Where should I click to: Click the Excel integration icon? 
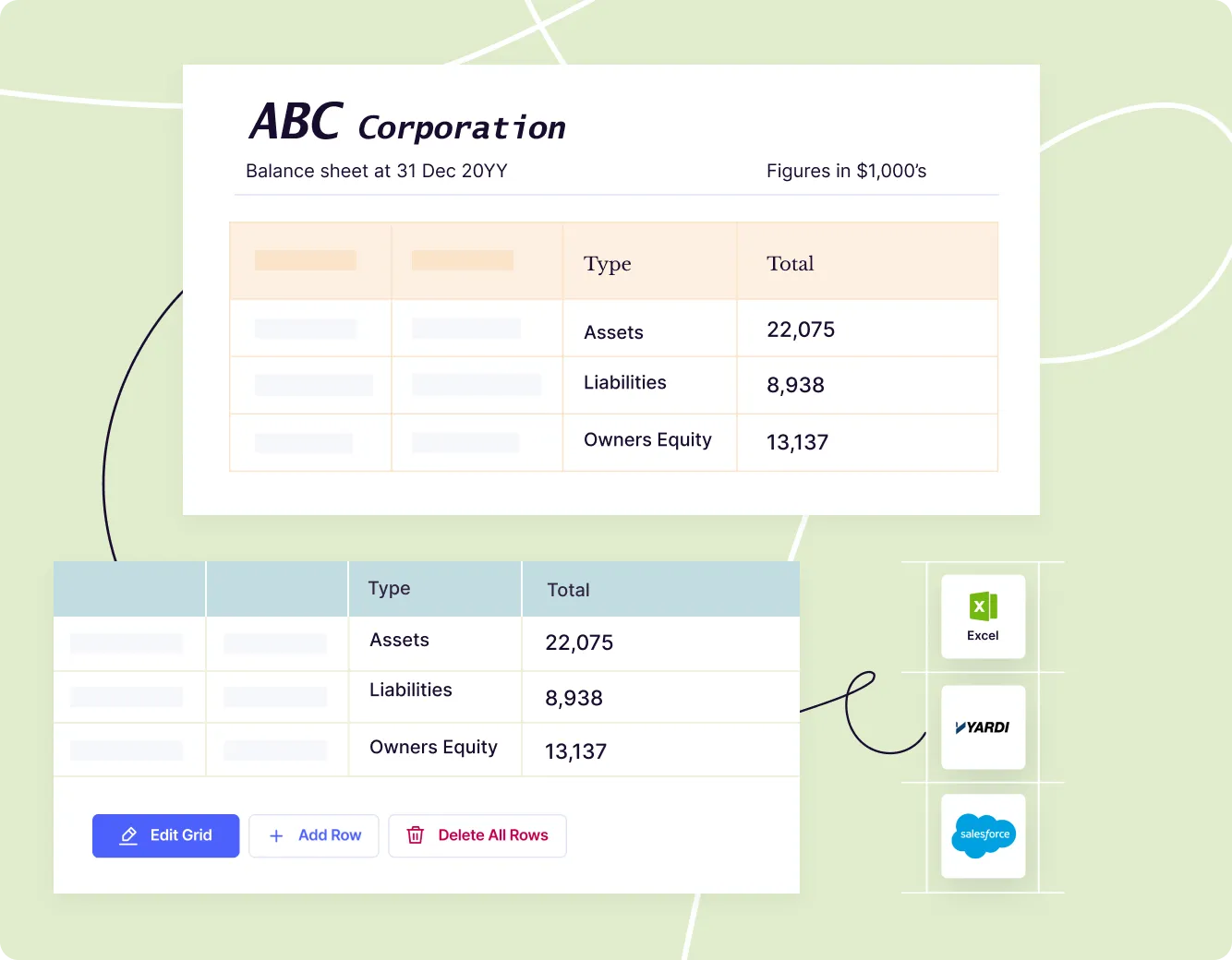point(983,616)
